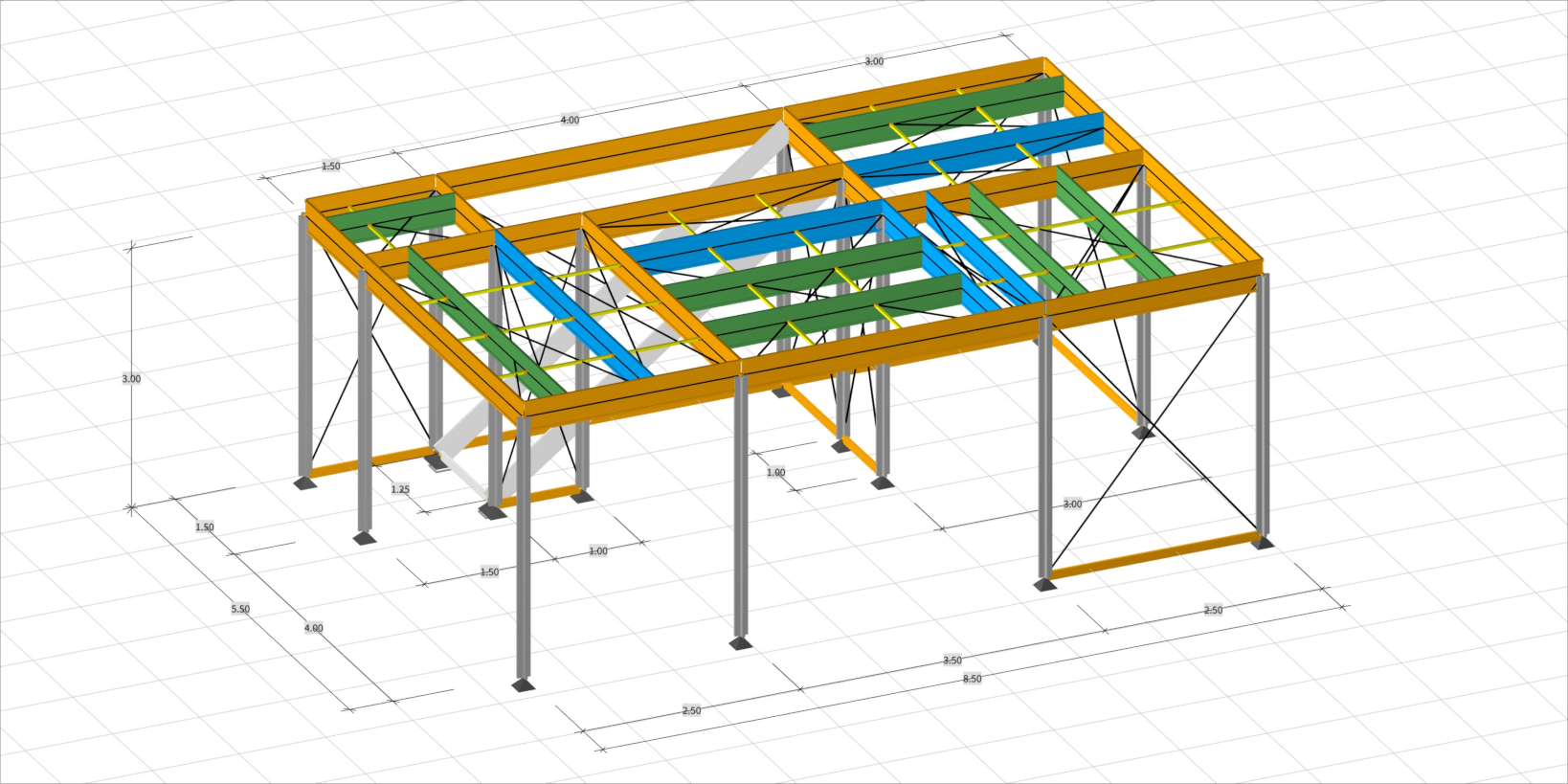Select the 1.50 dimension label above the roof
This screenshot has height=784, width=1568.
click(330, 167)
